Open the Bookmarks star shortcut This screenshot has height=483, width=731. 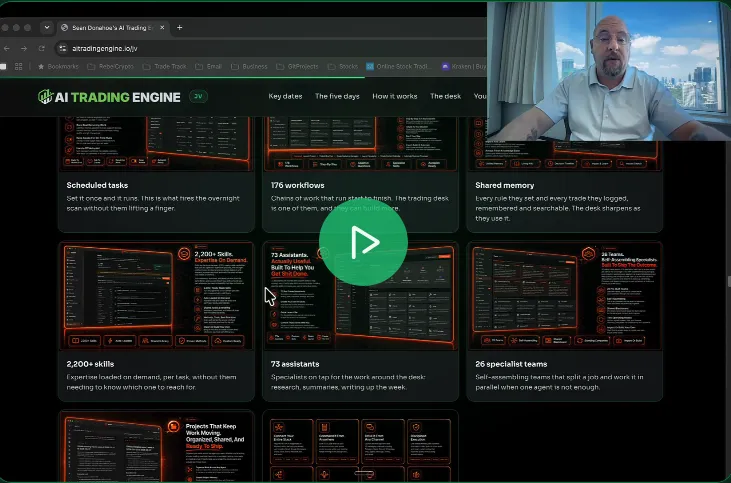pos(58,67)
